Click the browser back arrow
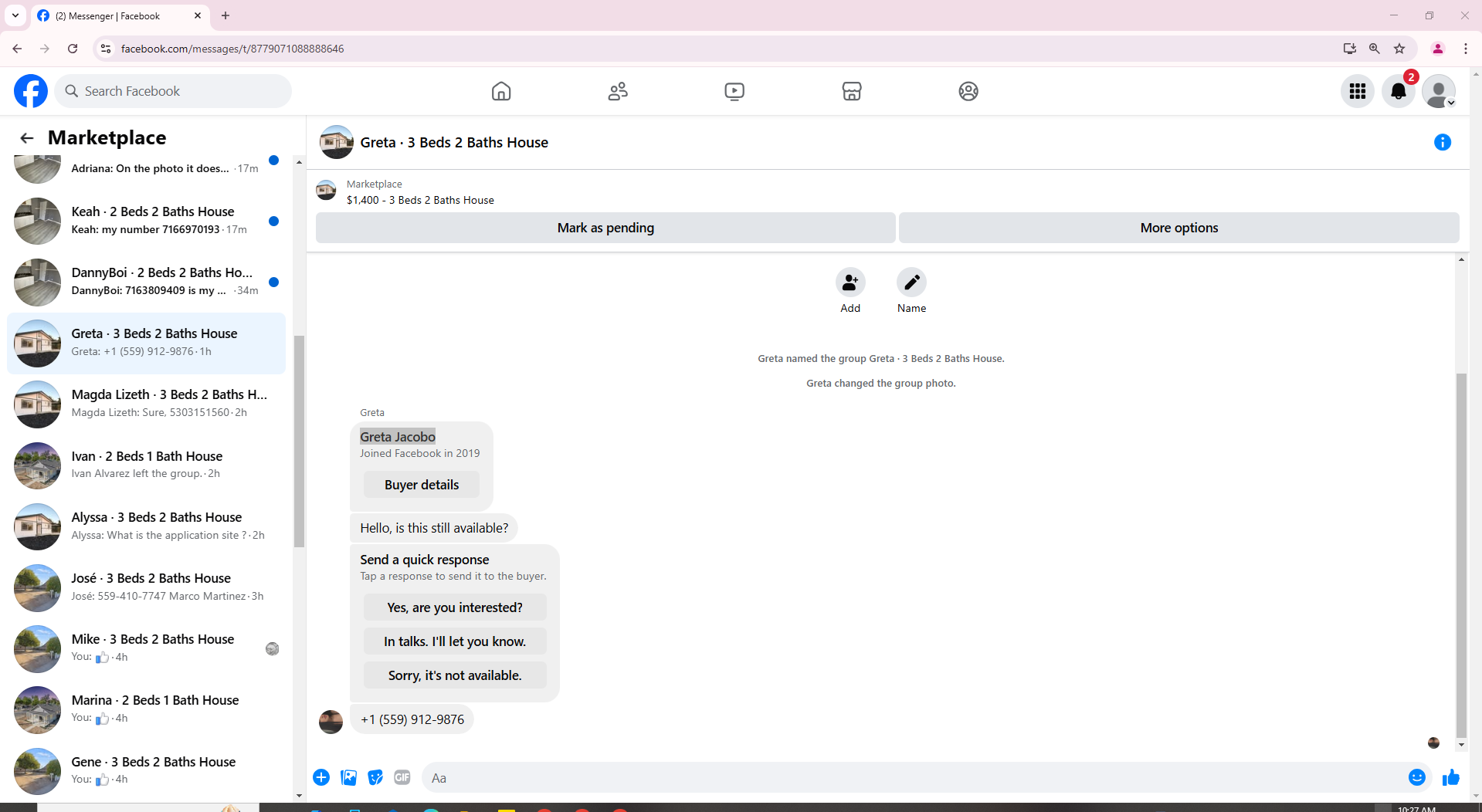 tap(17, 49)
